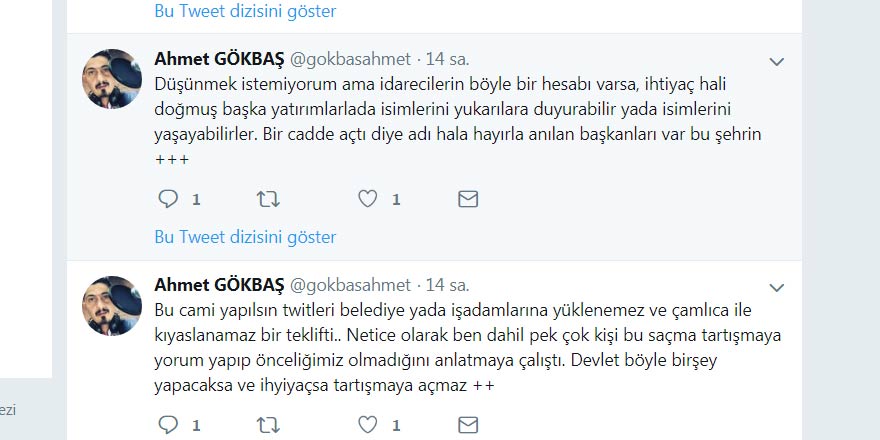
Task: Click profile photo beside "Bu cami yapılsın" tweet
Action: click(111, 306)
